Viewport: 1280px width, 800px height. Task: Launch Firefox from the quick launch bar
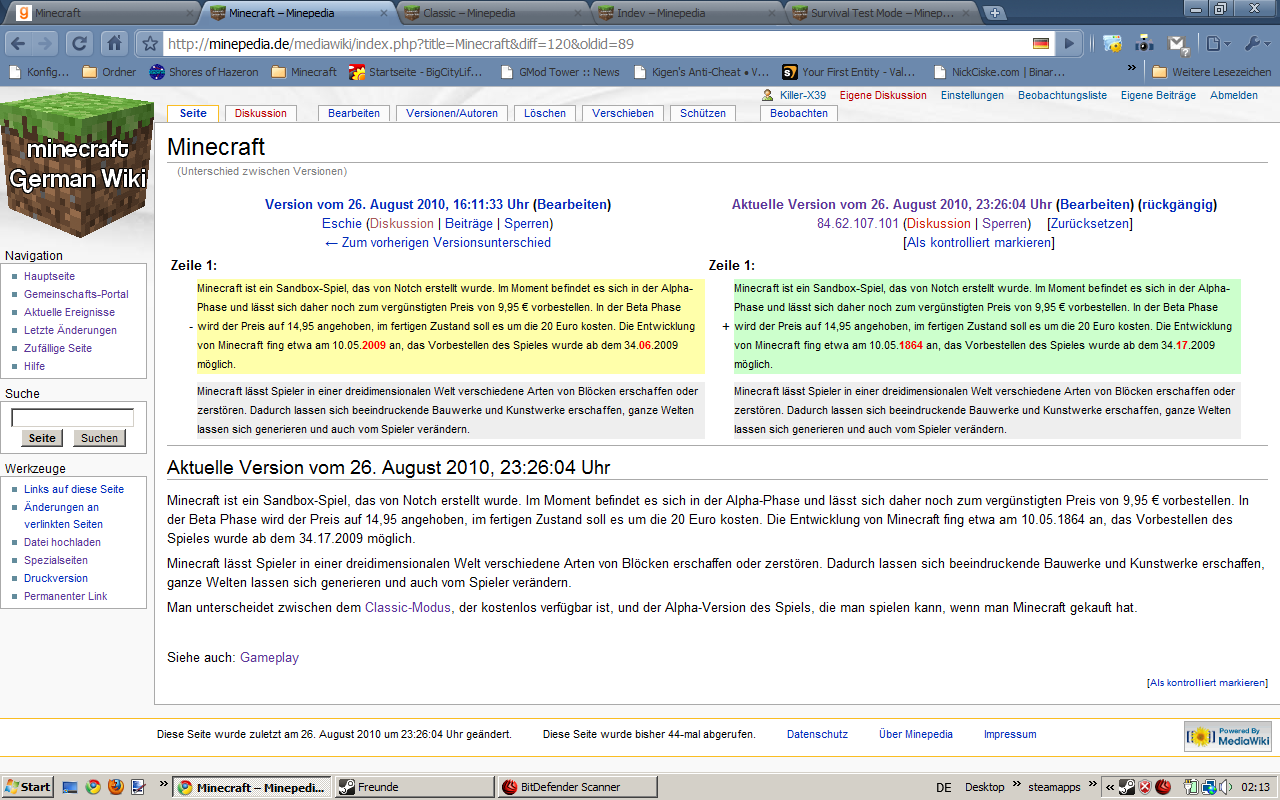(115, 787)
